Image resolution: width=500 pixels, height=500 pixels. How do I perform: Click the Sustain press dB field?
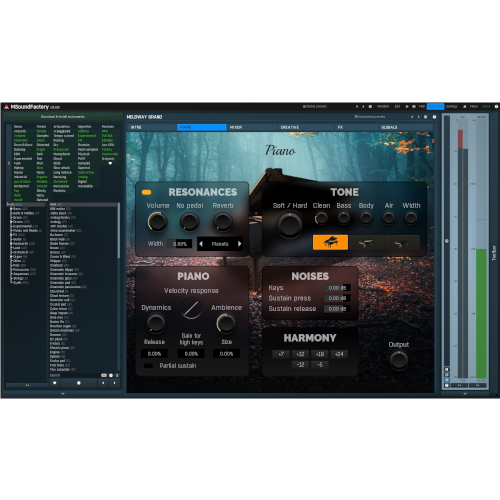[x=337, y=298]
